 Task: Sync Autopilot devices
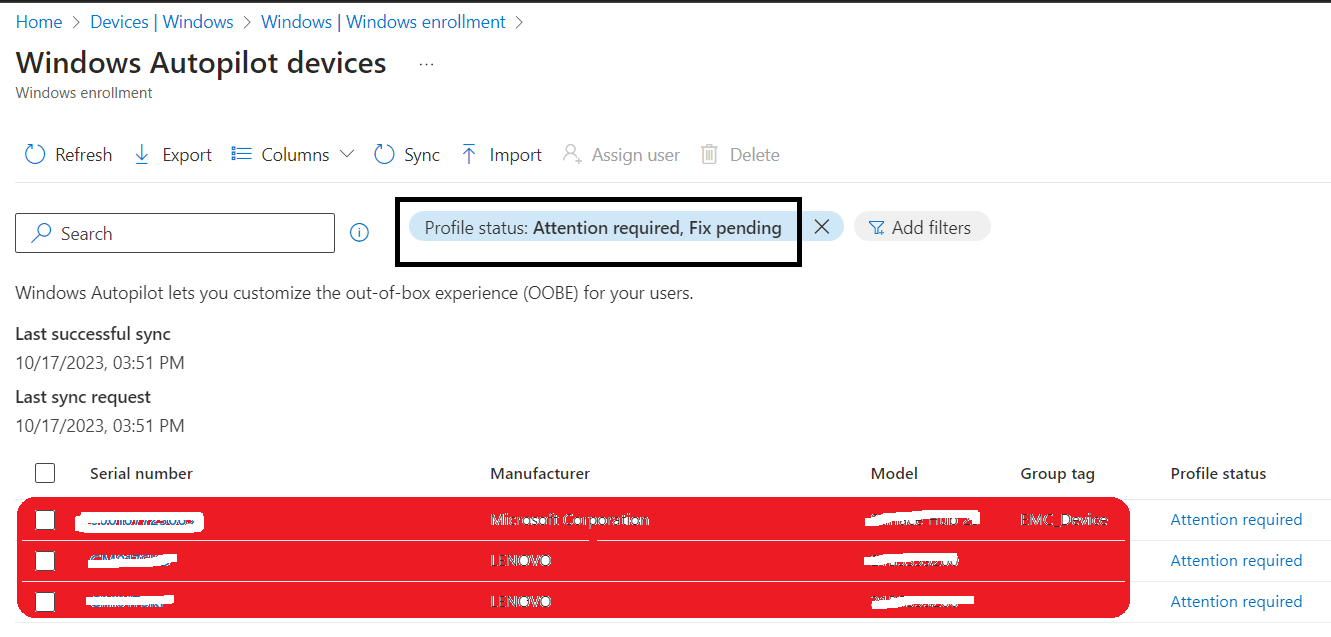tap(407, 155)
